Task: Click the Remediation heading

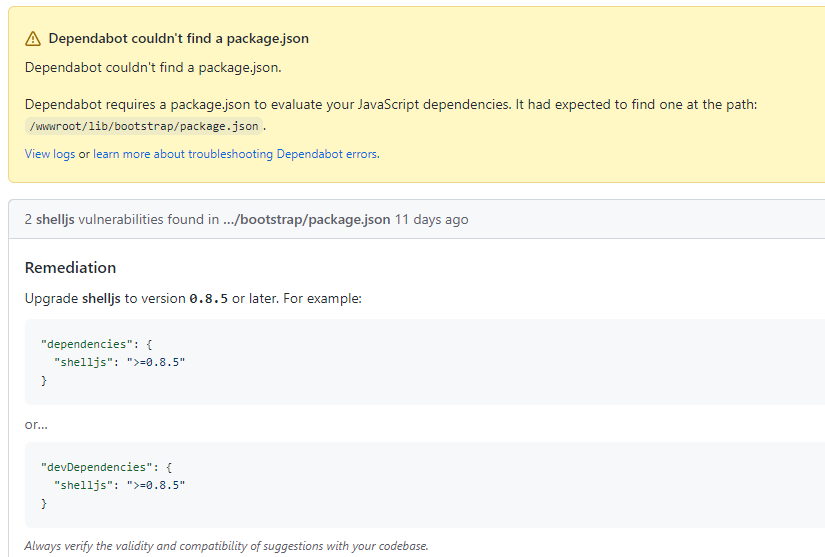Action: pyautogui.click(x=71, y=268)
